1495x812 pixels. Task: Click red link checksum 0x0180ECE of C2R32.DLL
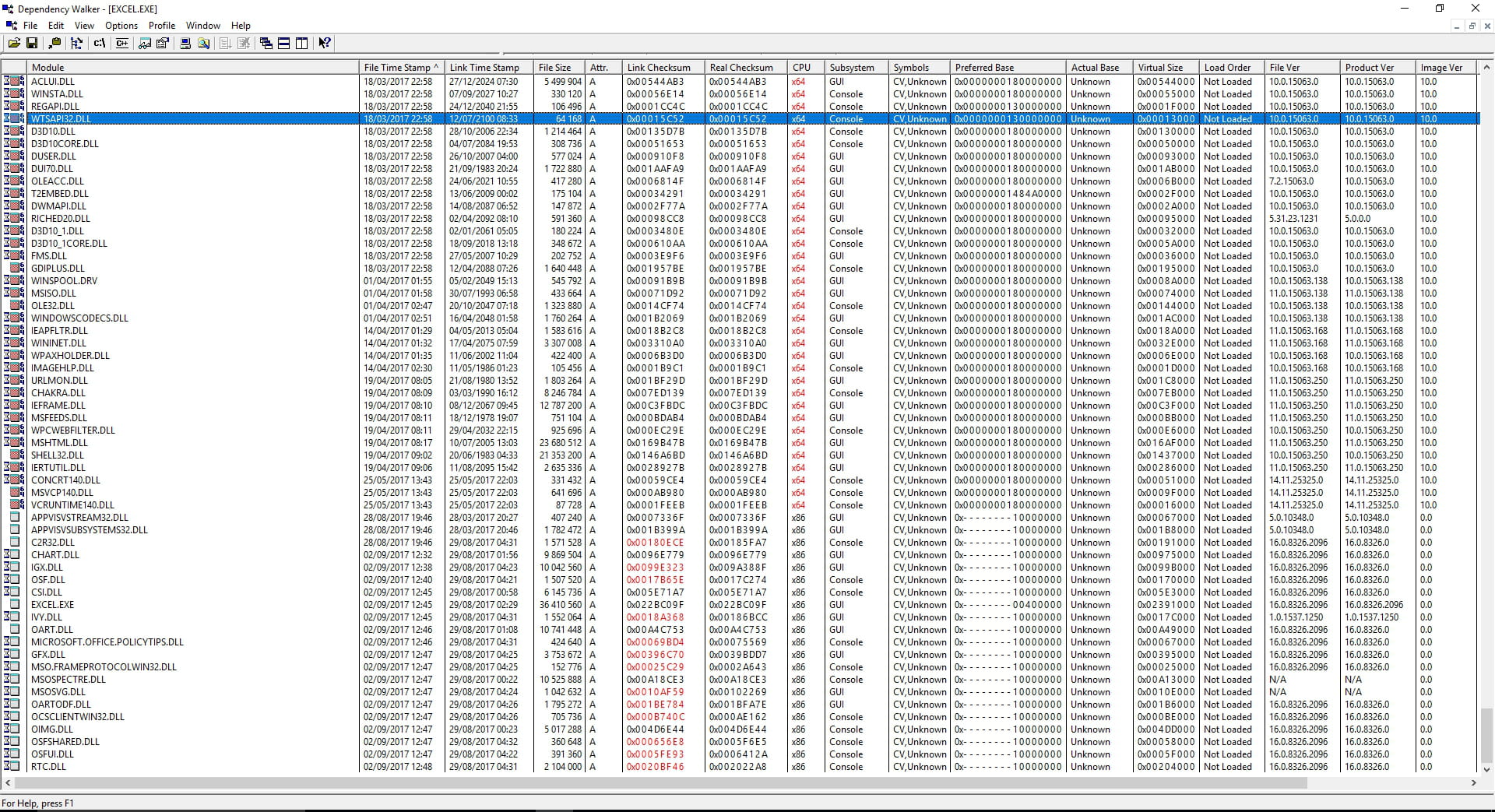pyautogui.click(x=656, y=543)
